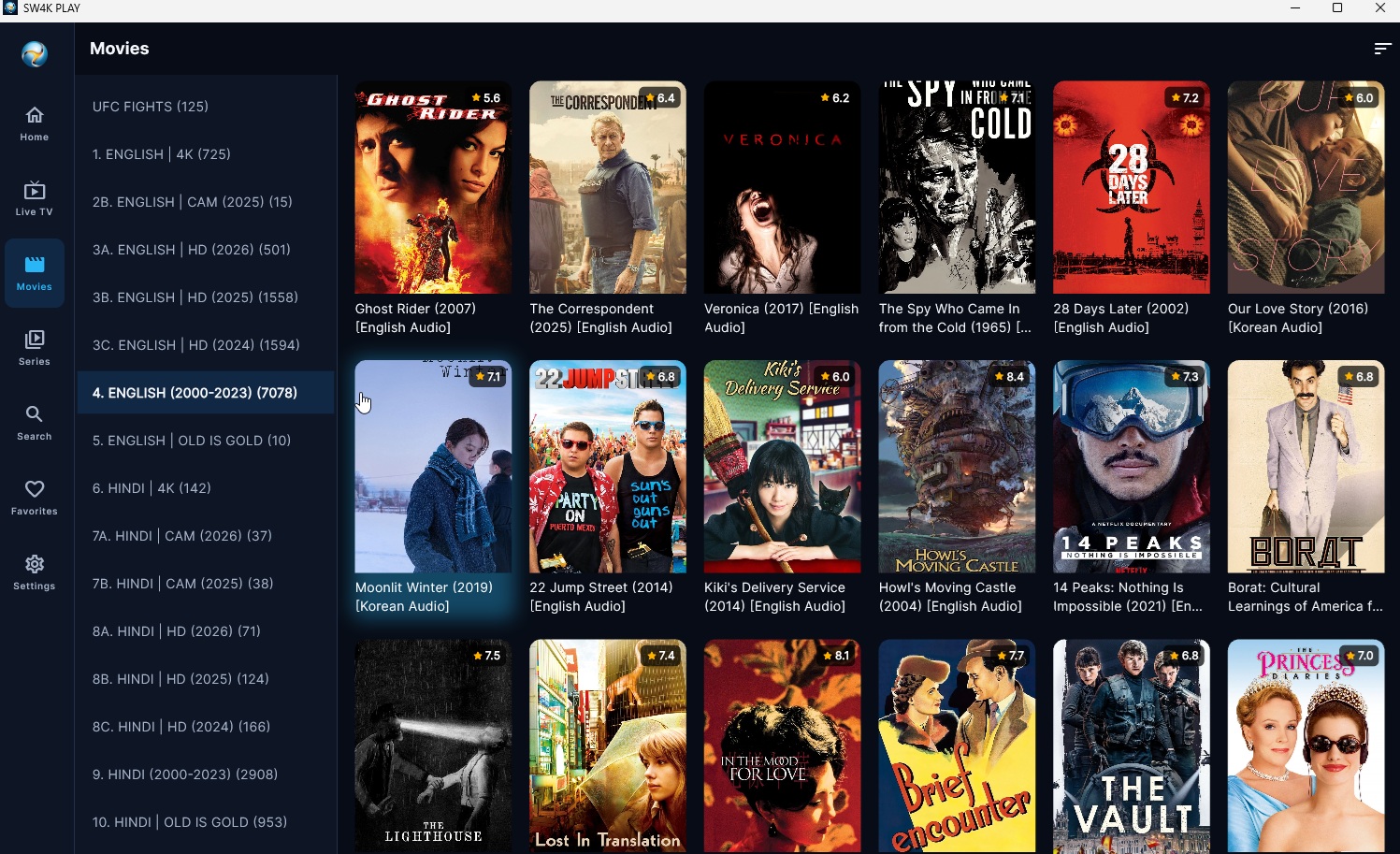Open Moonlit Winter (2019) poster
Image resolution: width=1400 pixels, height=854 pixels.
(433, 467)
